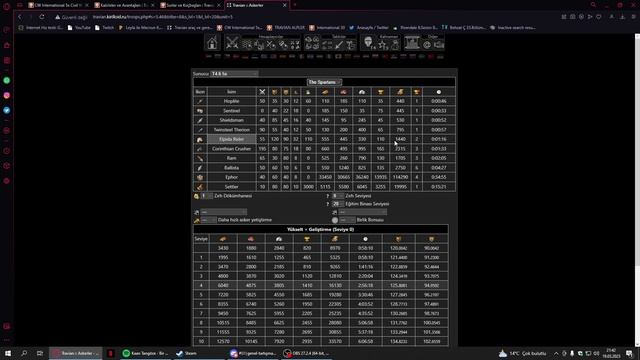Switch to the Kabileler ve Avantajları tab
Image resolution: width=640 pixels, height=360 pixels.
coord(124,5)
